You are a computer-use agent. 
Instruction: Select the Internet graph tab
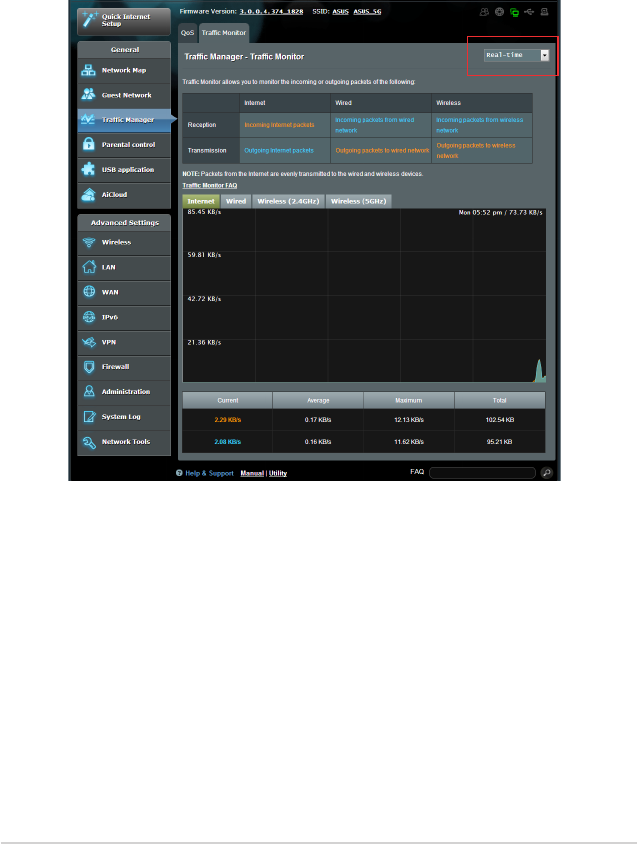point(201,201)
